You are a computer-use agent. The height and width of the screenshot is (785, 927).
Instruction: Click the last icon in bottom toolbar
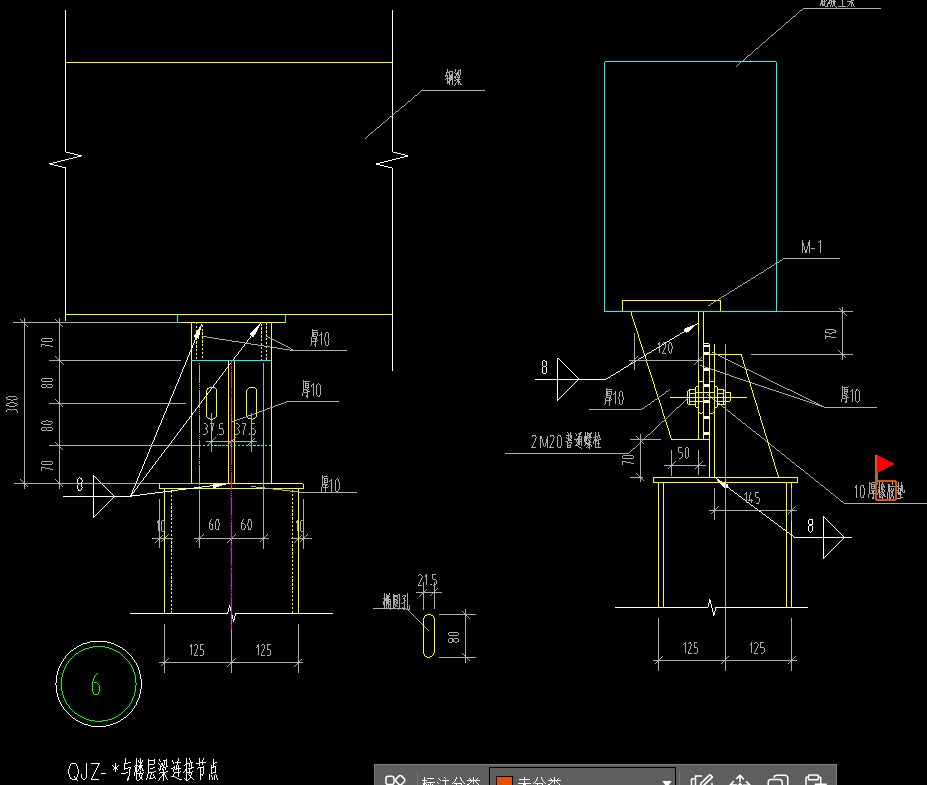coord(815,780)
